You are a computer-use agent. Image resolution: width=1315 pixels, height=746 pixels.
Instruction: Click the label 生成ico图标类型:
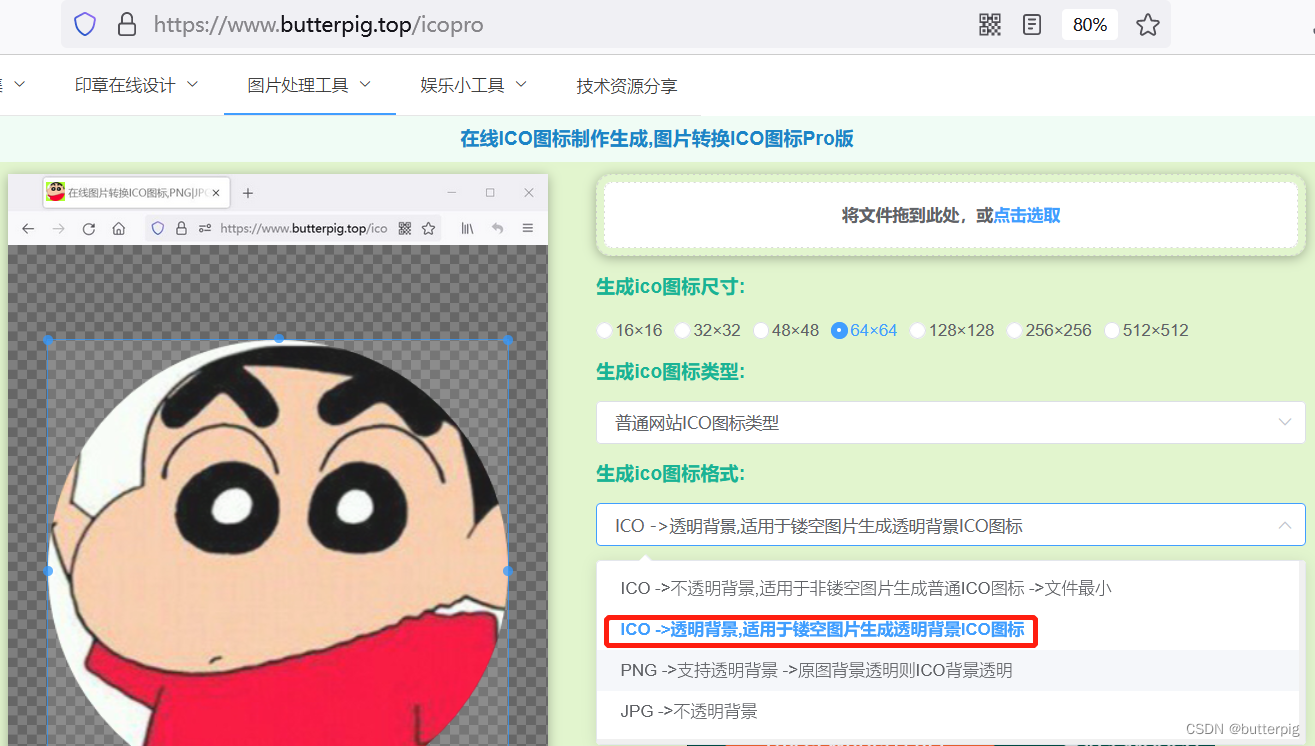tap(670, 372)
